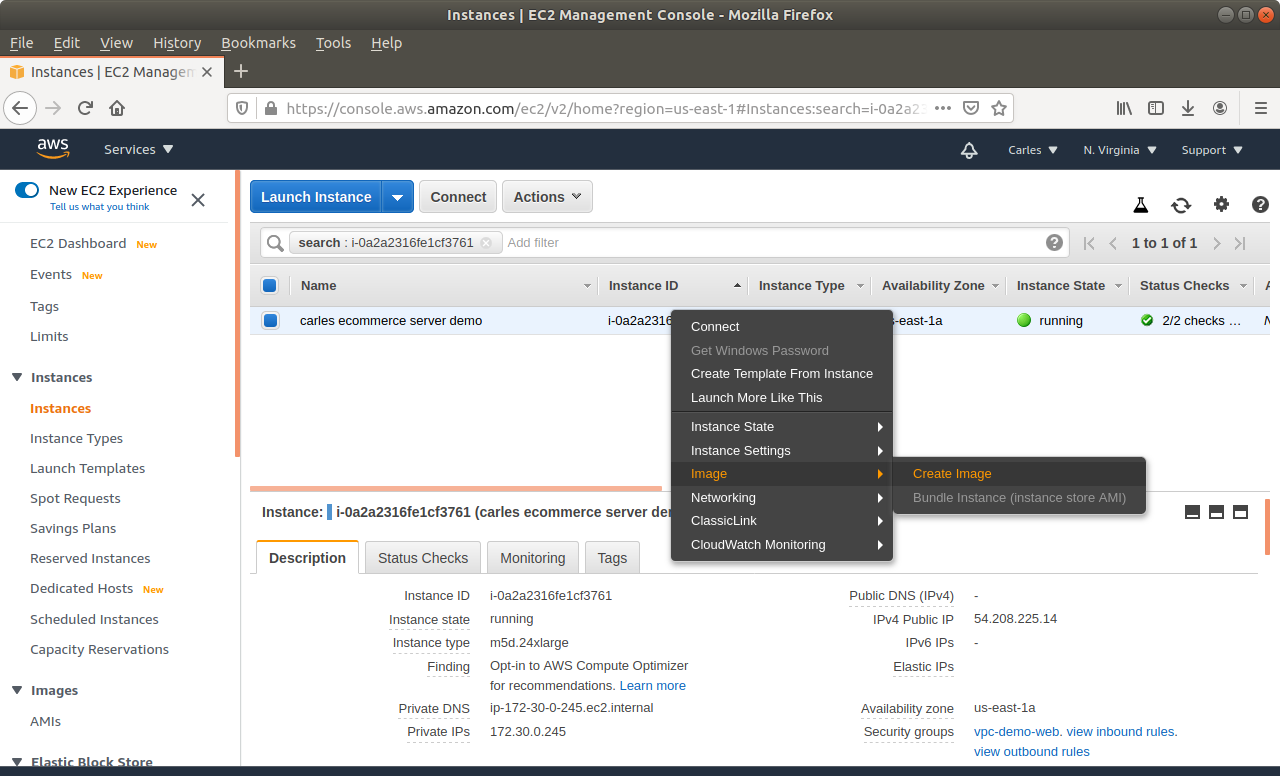Go to last page of results

pos(1240,243)
